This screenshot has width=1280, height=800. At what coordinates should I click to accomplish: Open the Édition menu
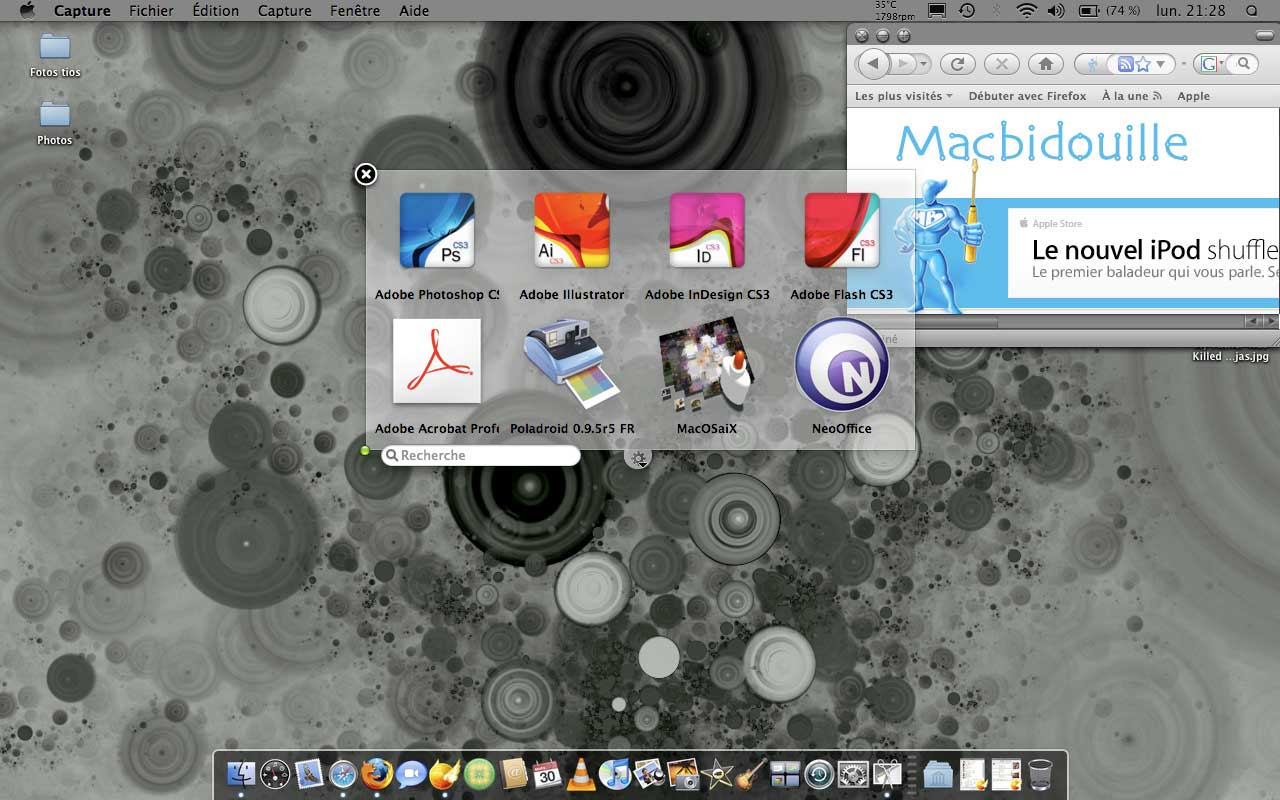[x=215, y=11]
